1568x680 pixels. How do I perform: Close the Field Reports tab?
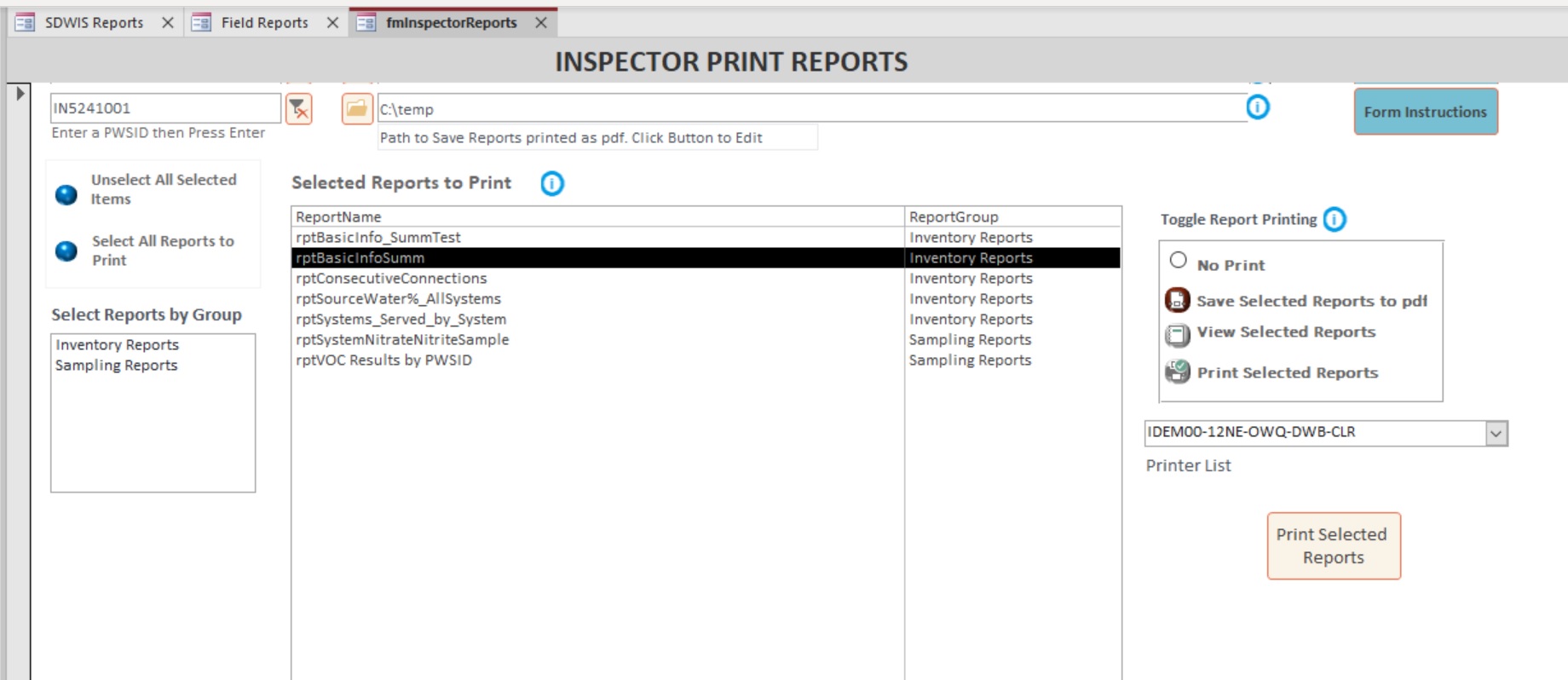pyautogui.click(x=332, y=23)
